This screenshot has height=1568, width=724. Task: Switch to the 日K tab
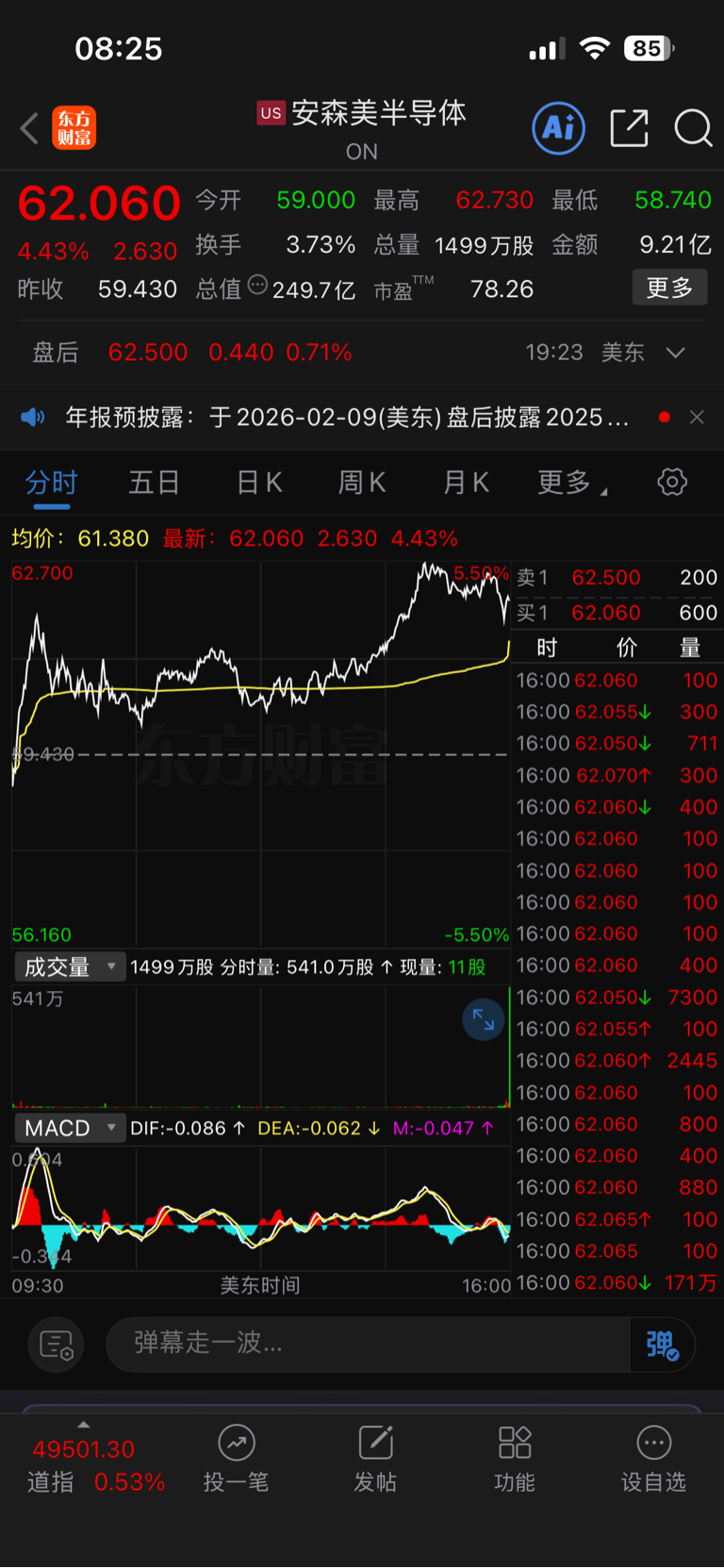coord(258,483)
